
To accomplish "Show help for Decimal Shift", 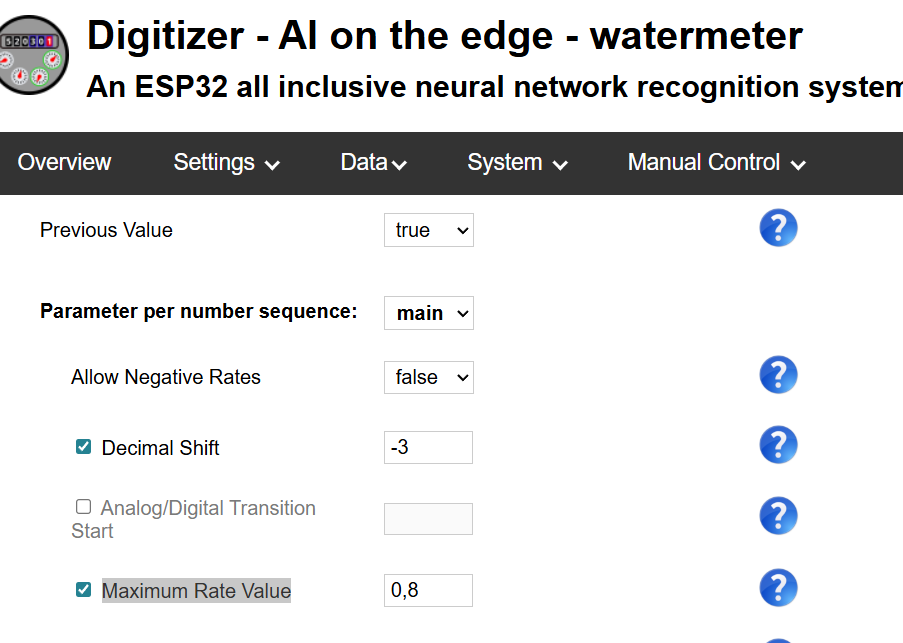I will (x=778, y=445).
